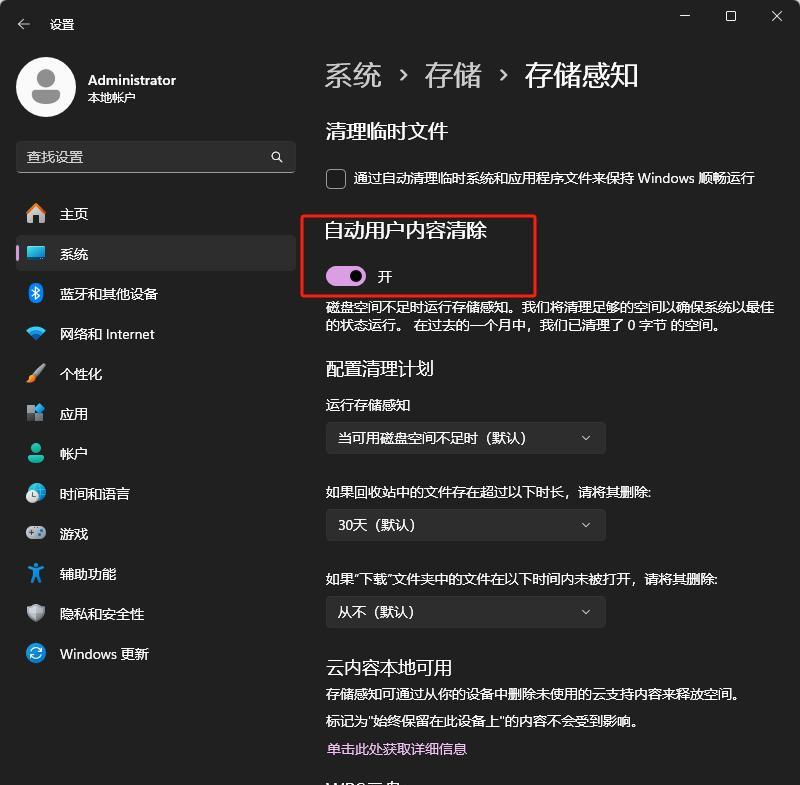800x785 pixels.
Task: Enable the temporary files cleanup checkbox
Action: pyautogui.click(x=336, y=179)
